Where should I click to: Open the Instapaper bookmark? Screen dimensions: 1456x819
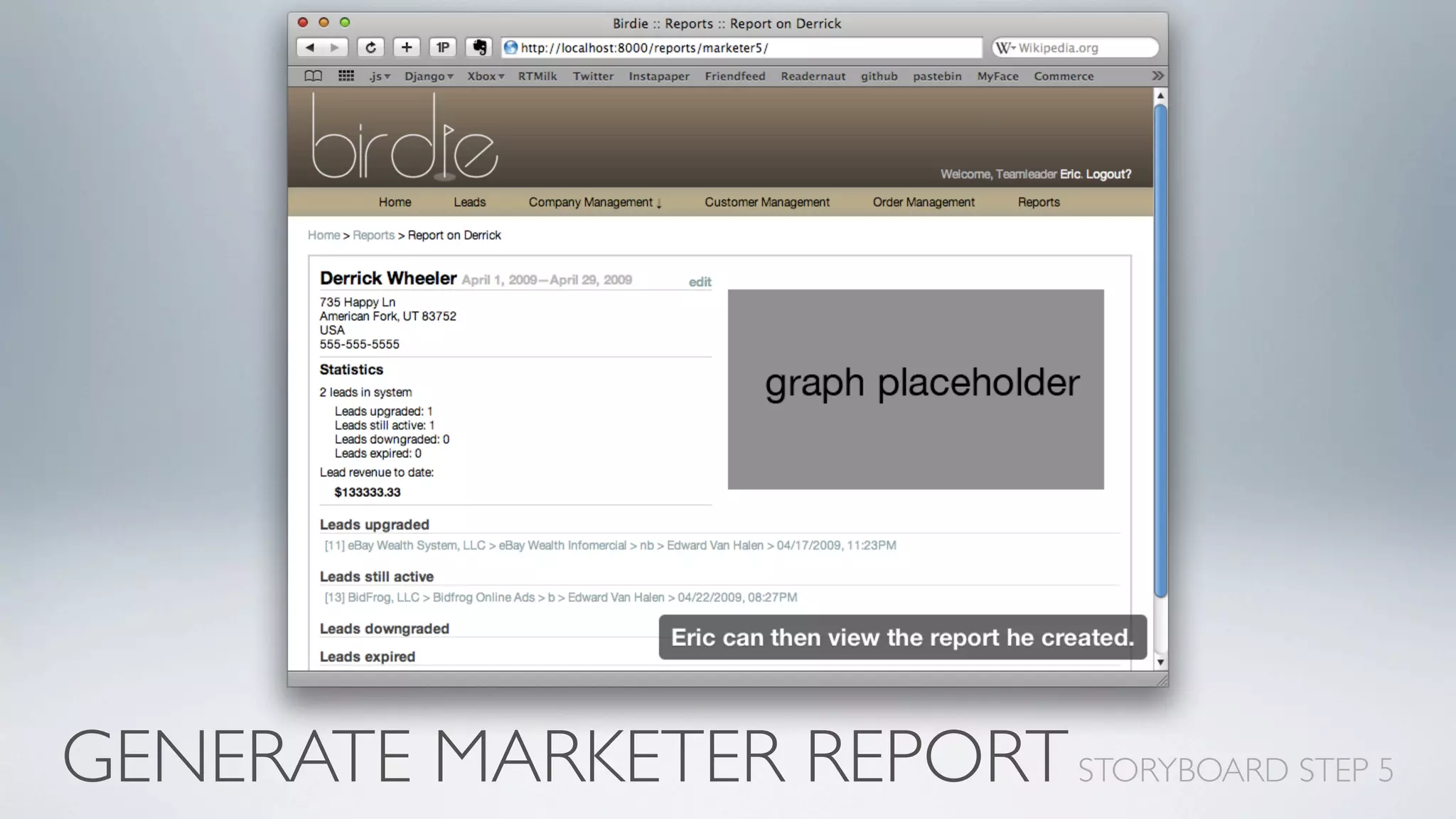pos(659,76)
